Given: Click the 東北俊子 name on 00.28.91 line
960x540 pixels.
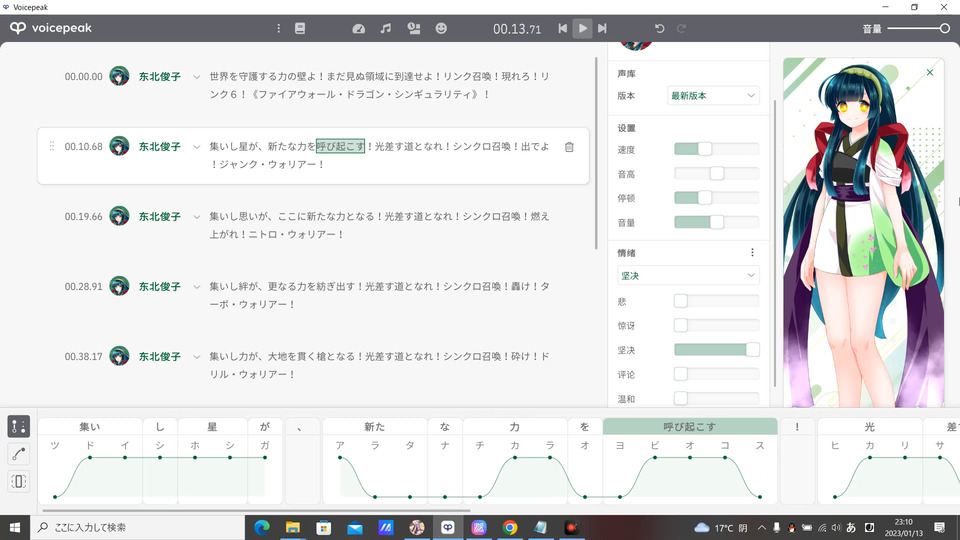Looking at the screenshot, I should pos(159,287).
